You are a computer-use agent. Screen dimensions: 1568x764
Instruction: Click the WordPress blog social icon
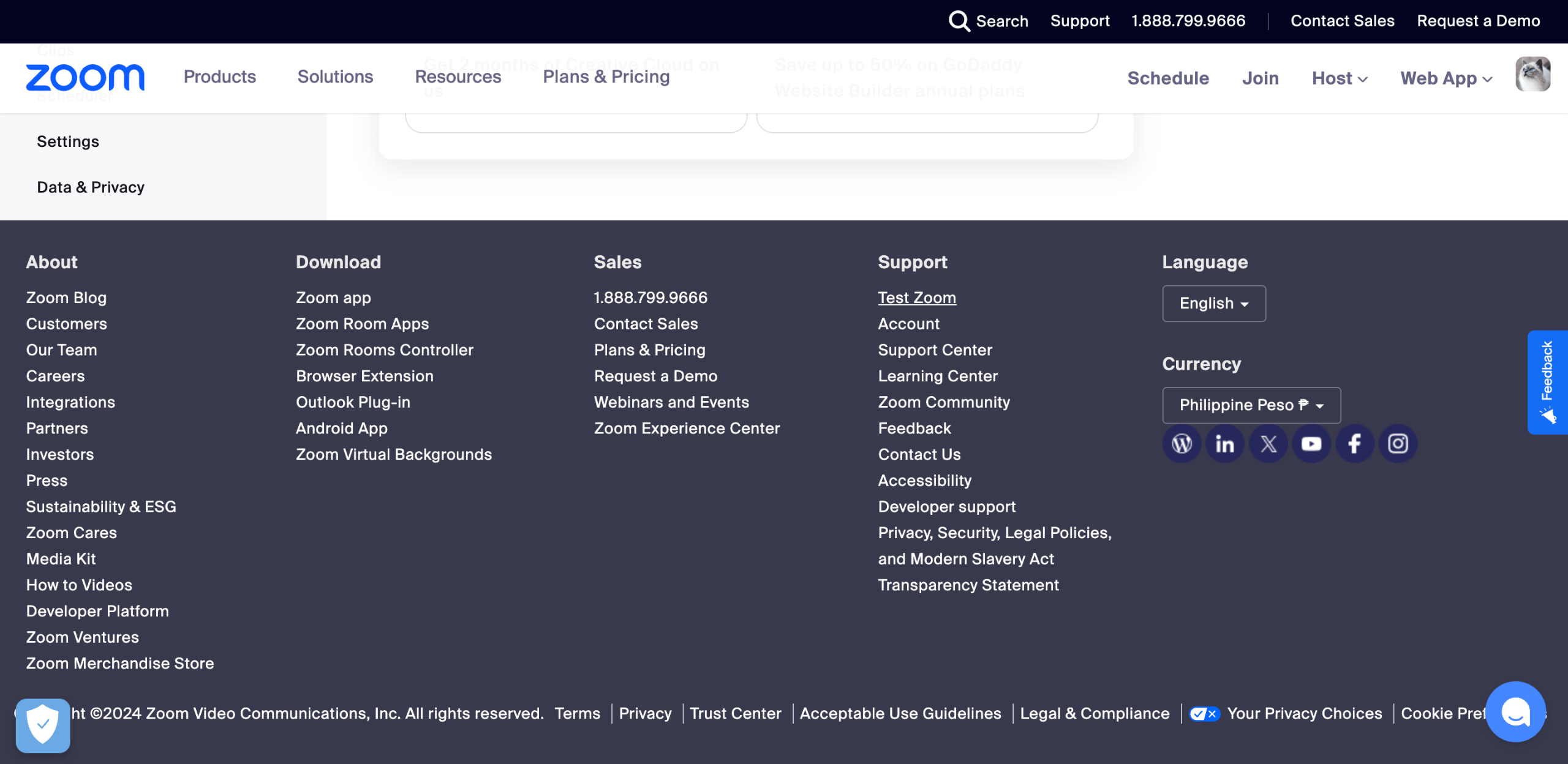coord(1182,443)
